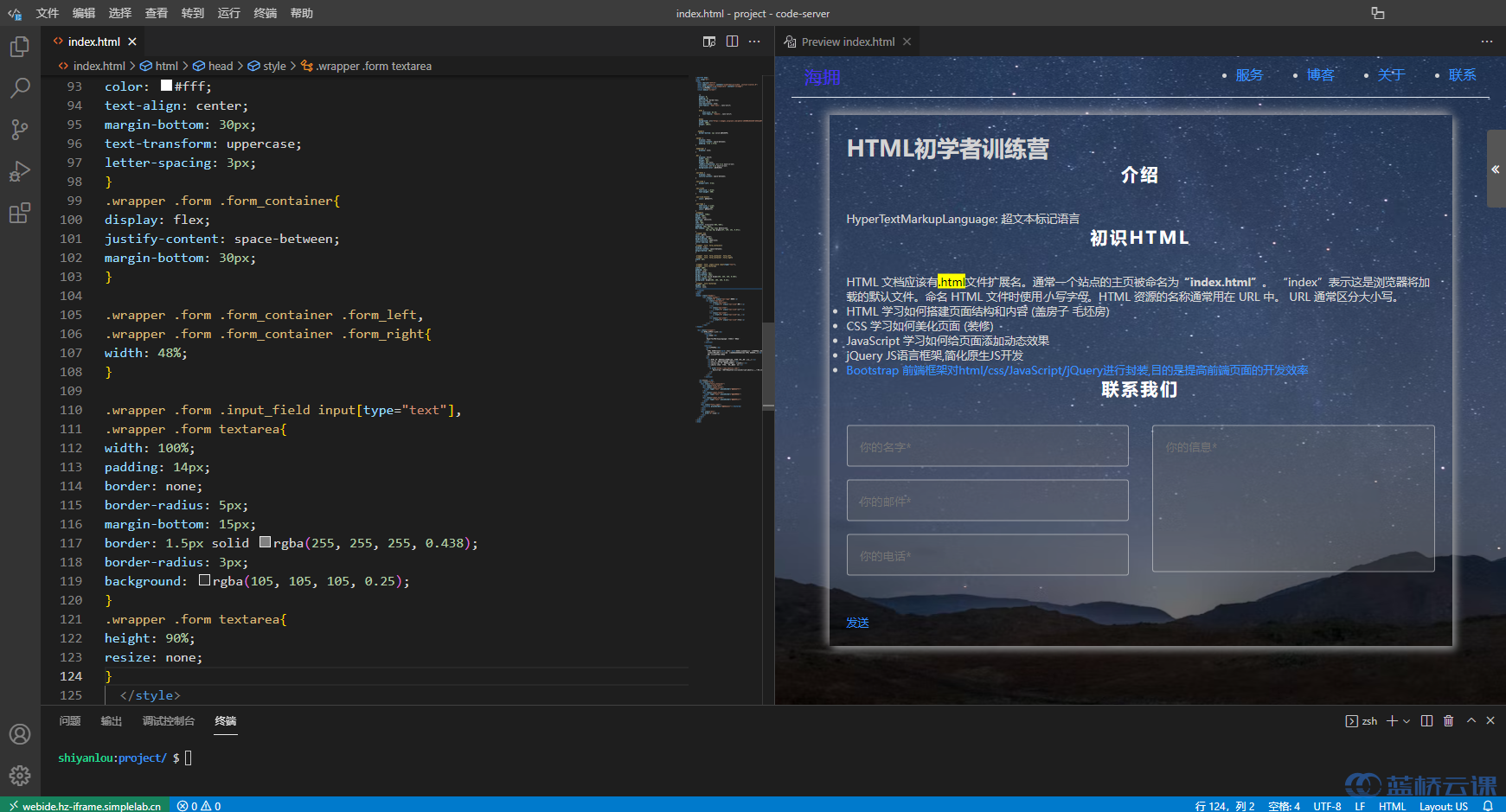Click the #fff color swatch on line 93
1506x812 pixels.
point(167,86)
